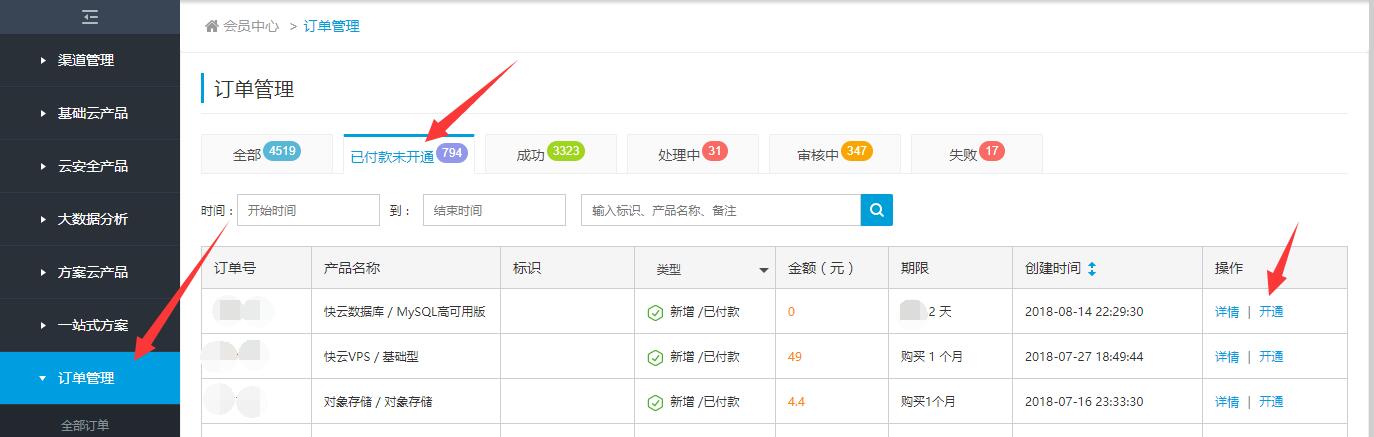The image size is (1374, 437).
Task: Open 方案云产品 in the sidebar
Action: (92, 272)
